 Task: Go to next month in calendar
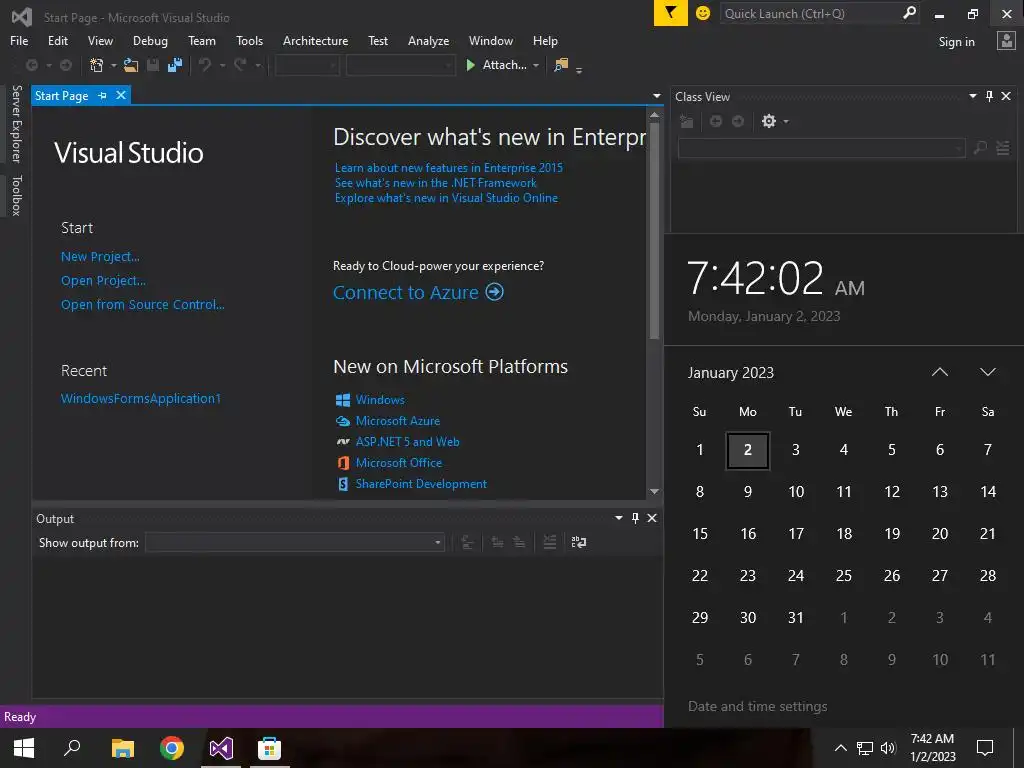tap(987, 372)
